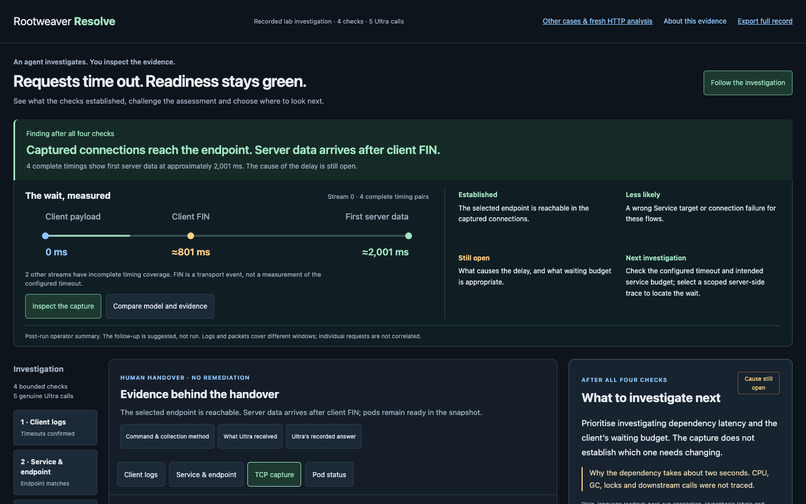Viewport: 806px width, 504px height.
Task: Switch to the Pod status tab
Action: (x=329, y=474)
